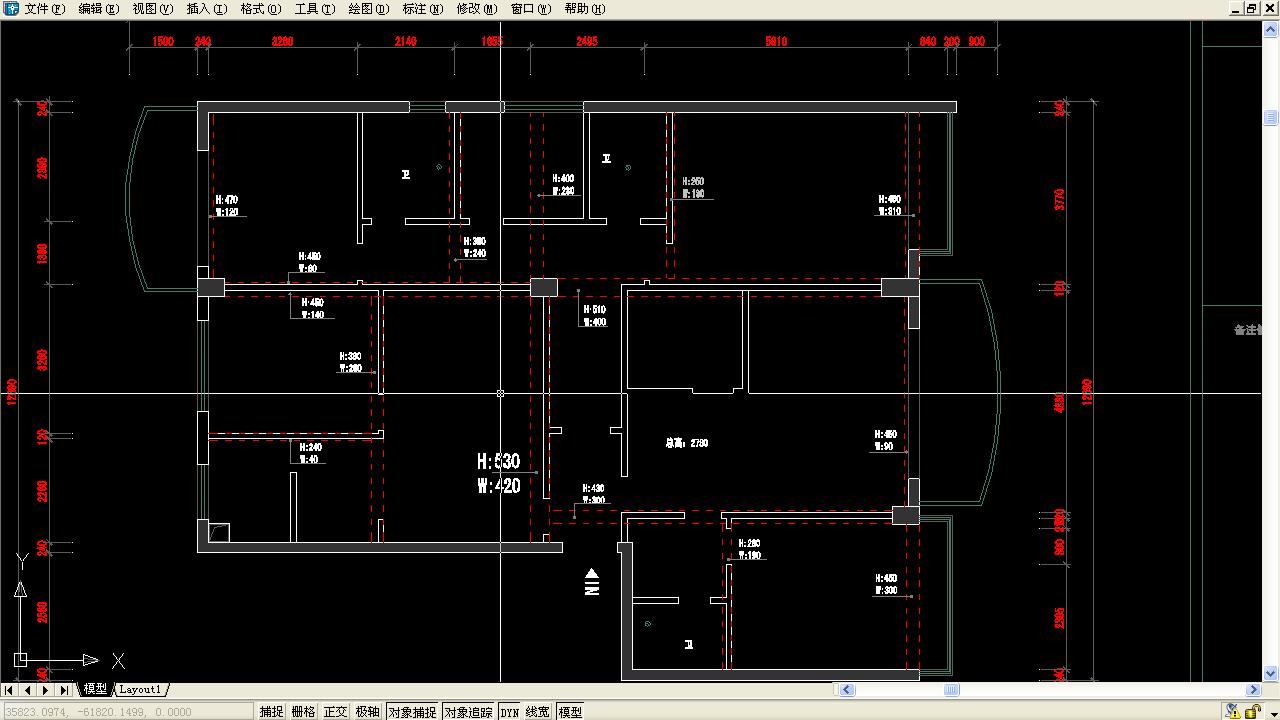
Task: Select the 3770 right dimension text
Action: click(1060, 199)
